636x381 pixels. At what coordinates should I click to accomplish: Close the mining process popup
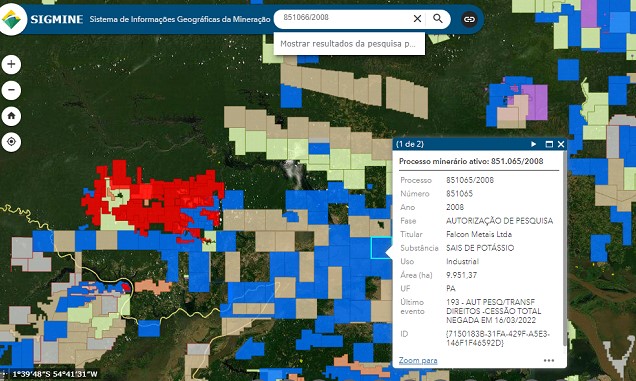coord(561,144)
